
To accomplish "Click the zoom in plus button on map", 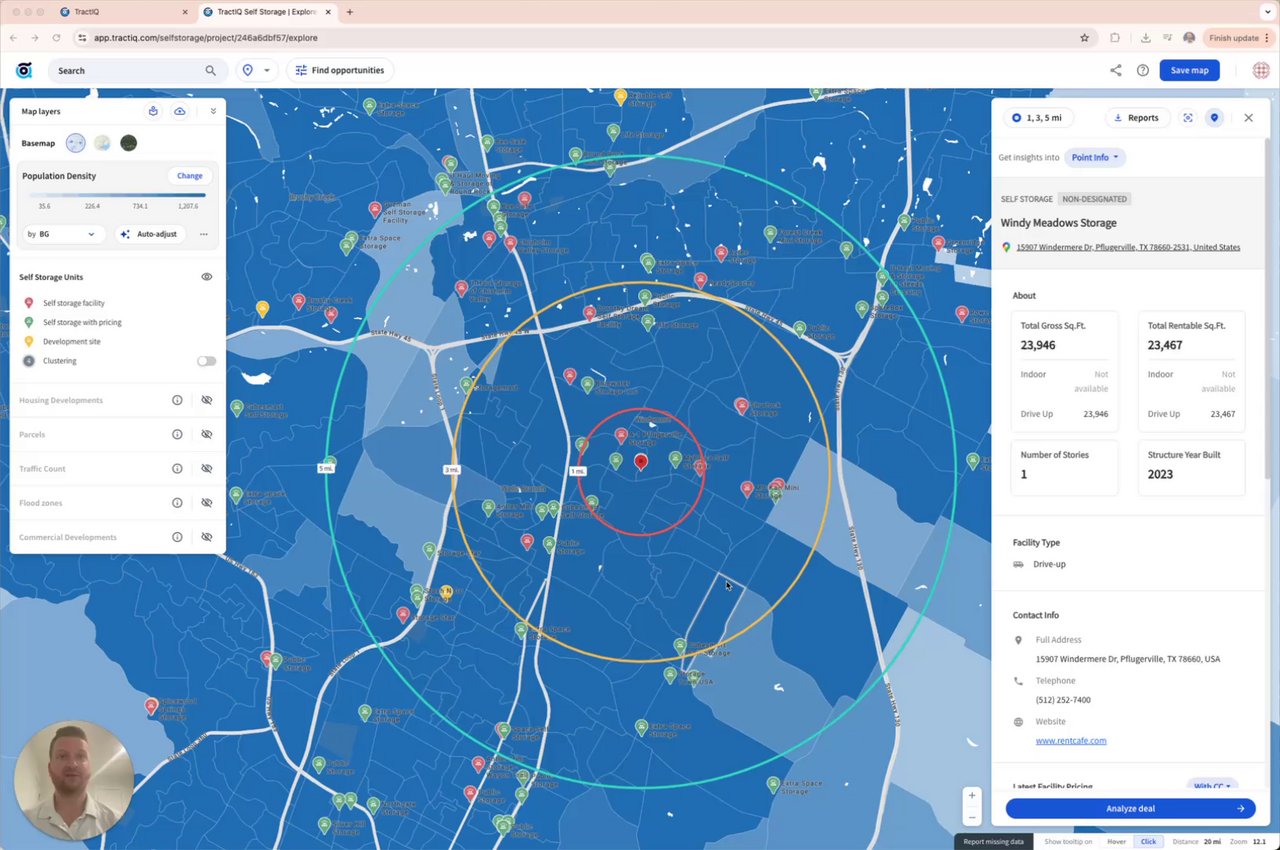I will click(x=972, y=796).
